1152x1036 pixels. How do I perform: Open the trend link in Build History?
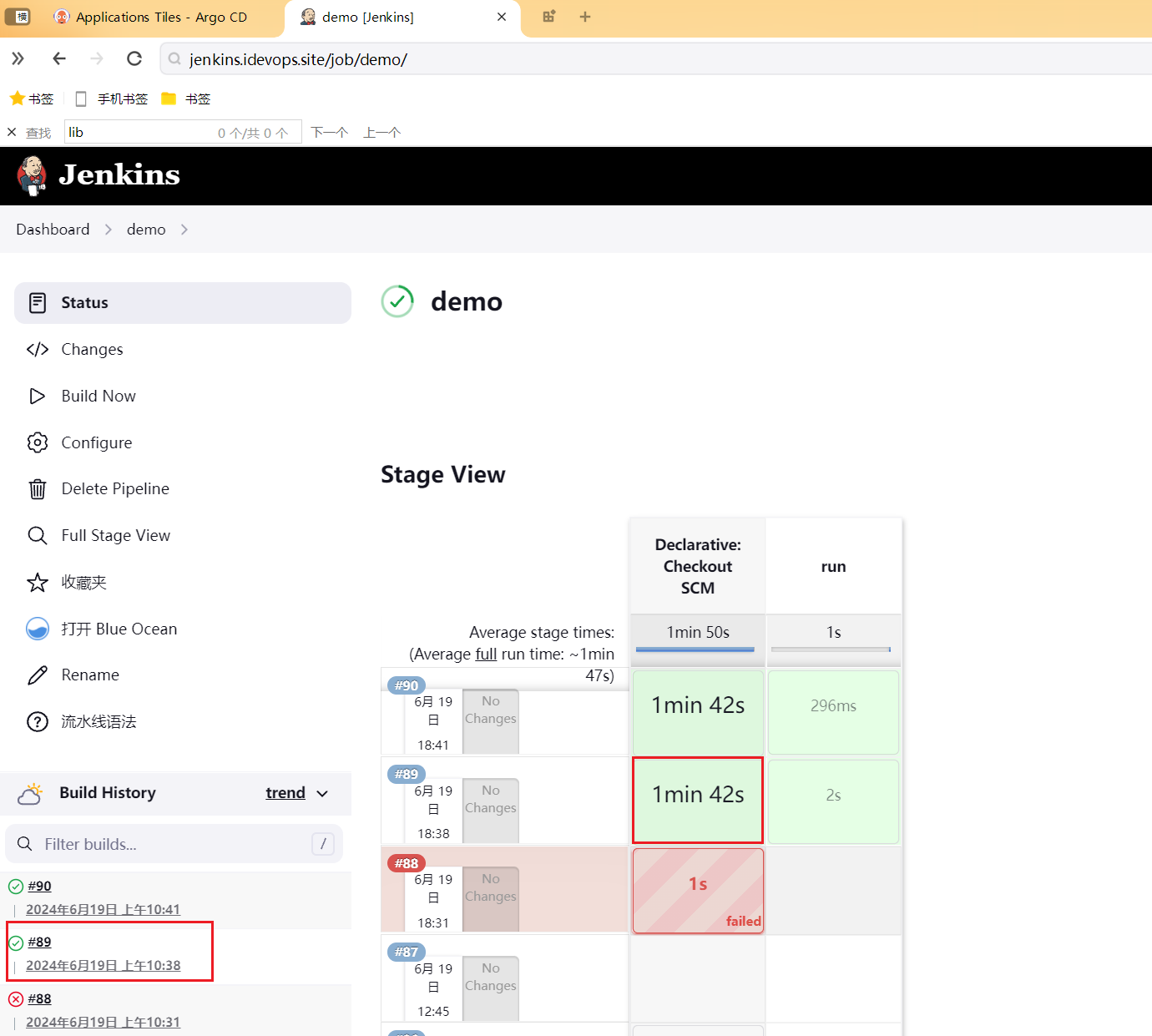pos(285,793)
